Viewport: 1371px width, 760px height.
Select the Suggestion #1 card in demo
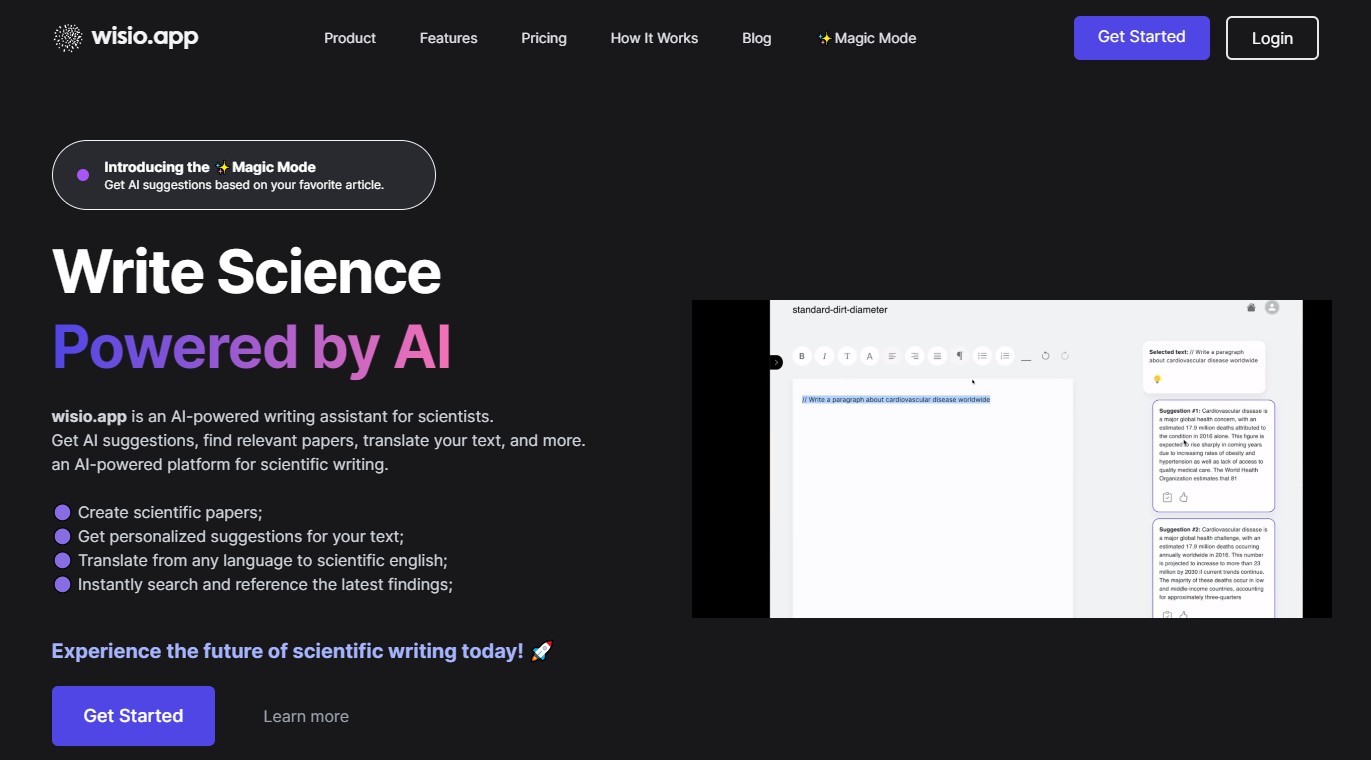point(1214,456)
